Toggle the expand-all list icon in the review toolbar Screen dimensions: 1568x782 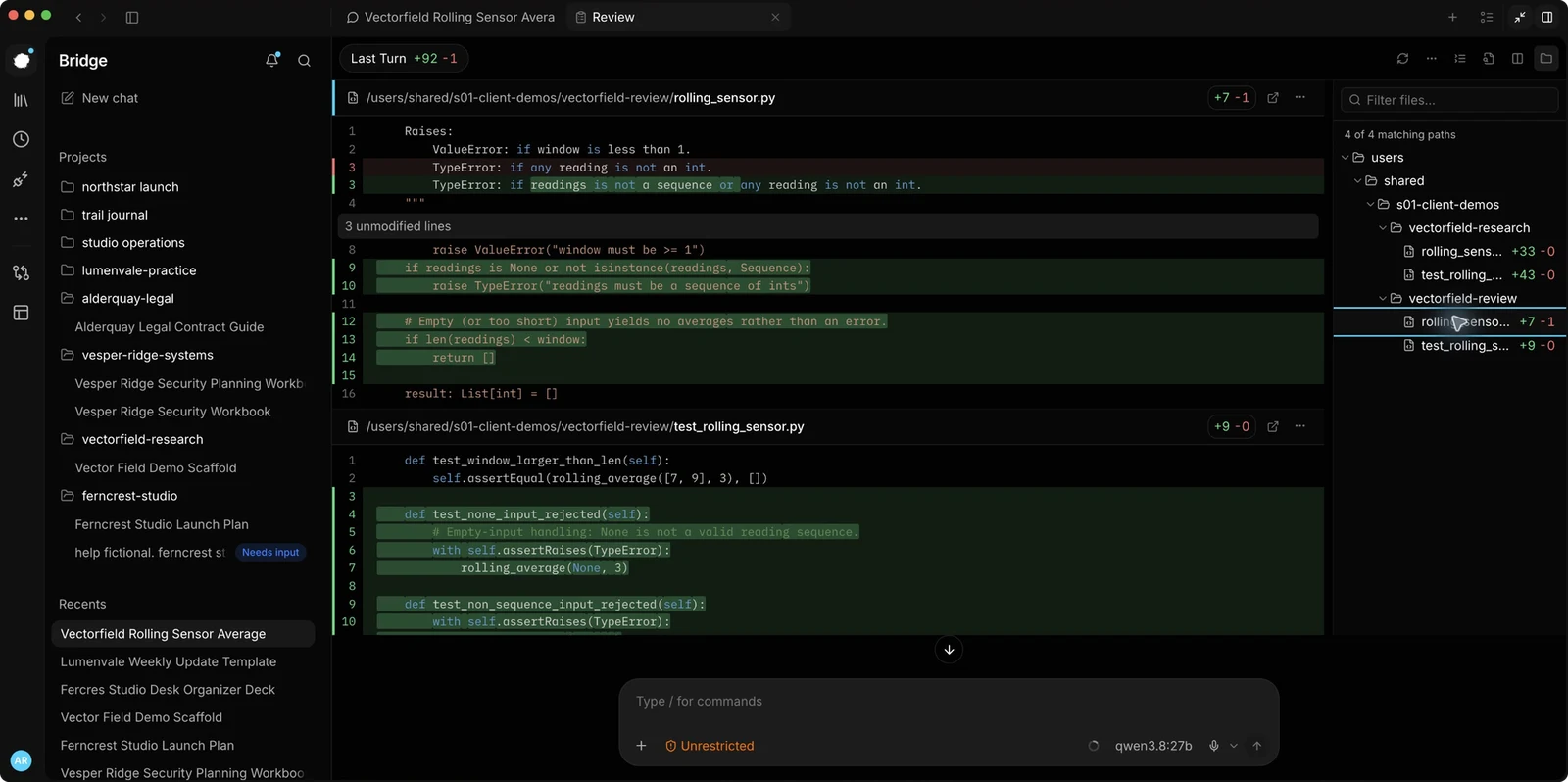(x=1460, y=59)
